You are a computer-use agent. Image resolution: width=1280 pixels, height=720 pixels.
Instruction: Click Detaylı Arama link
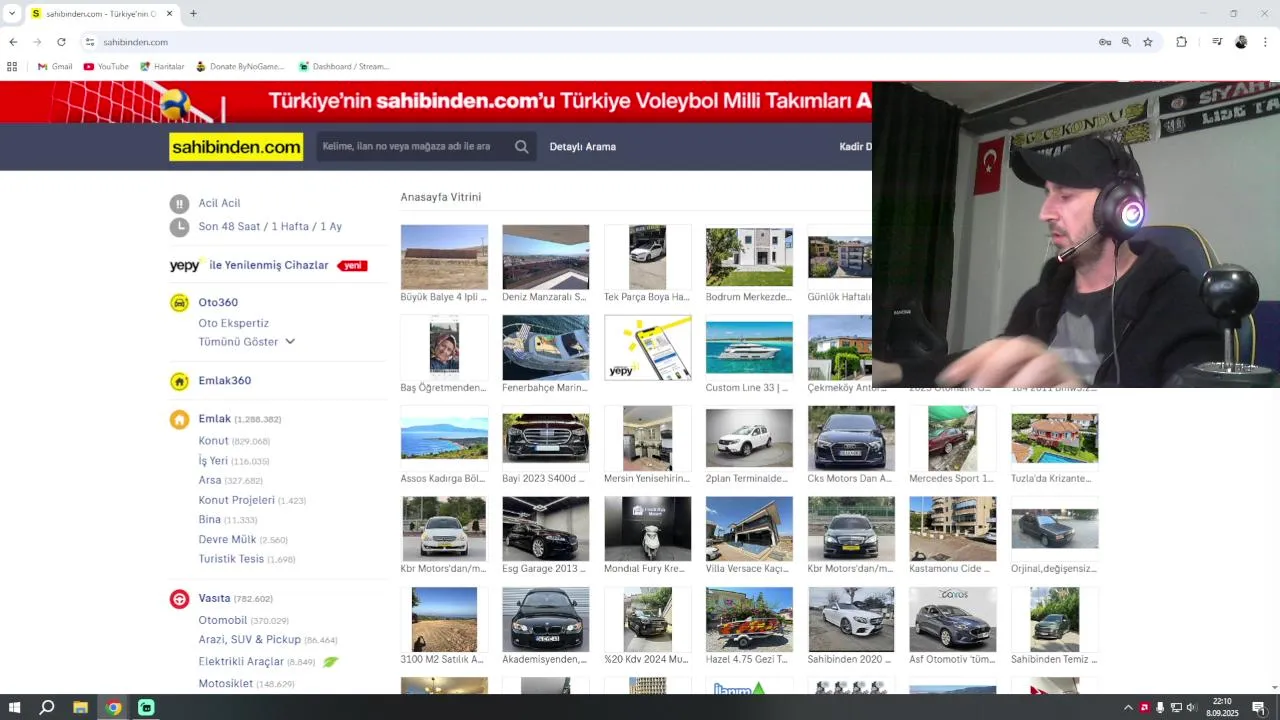pyautogui.click(x=583, y=147)
